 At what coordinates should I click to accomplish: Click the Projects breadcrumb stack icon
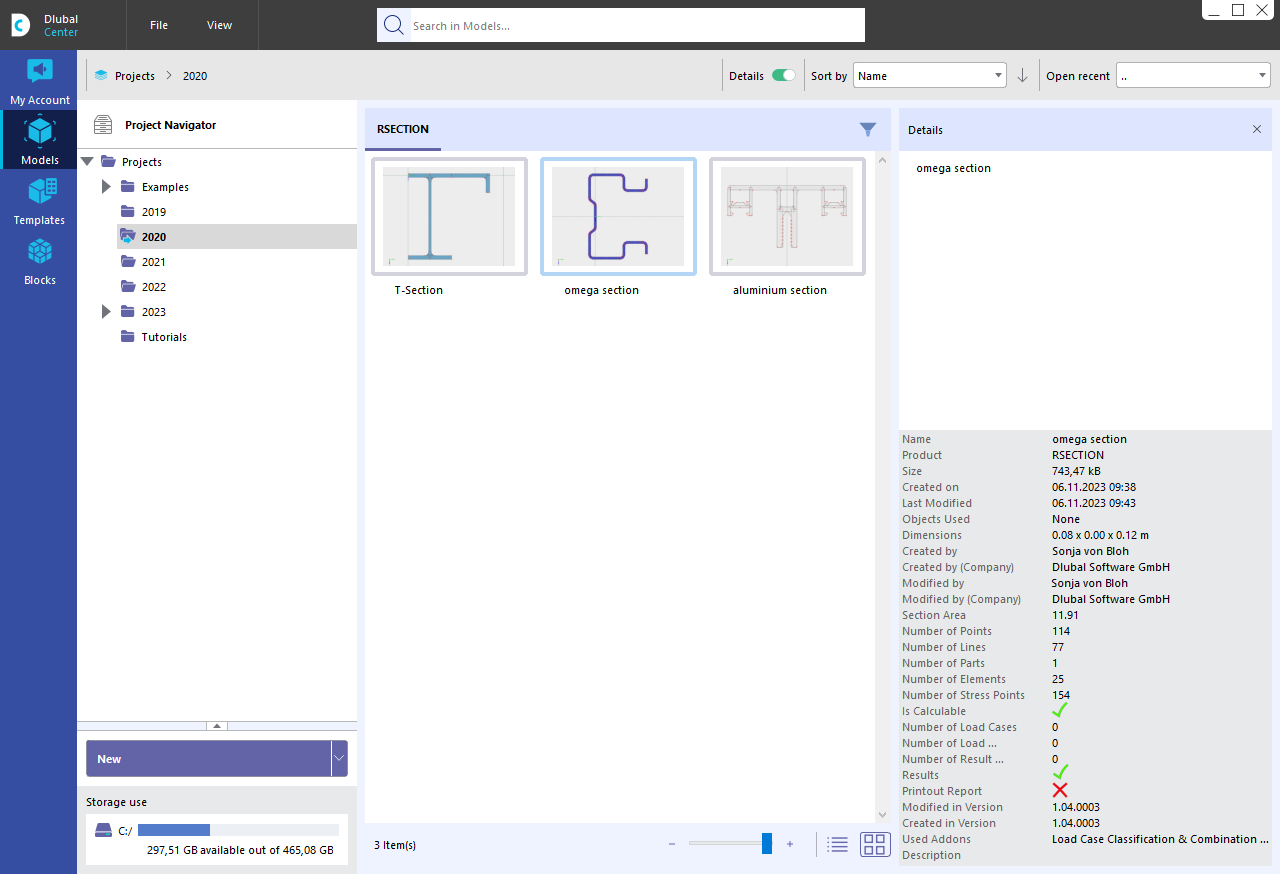(101, 75)
